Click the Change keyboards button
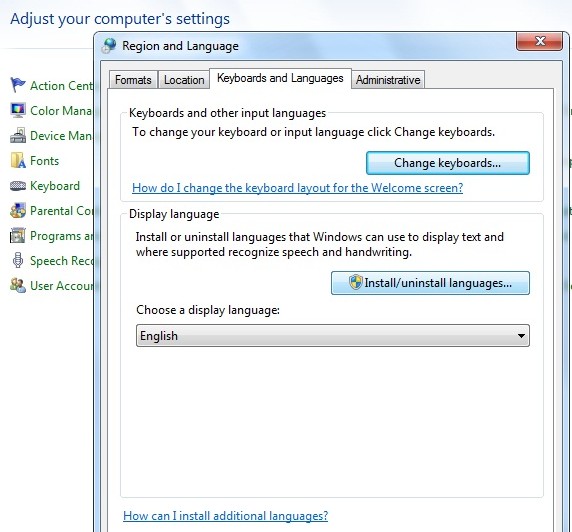 point(448,163)
